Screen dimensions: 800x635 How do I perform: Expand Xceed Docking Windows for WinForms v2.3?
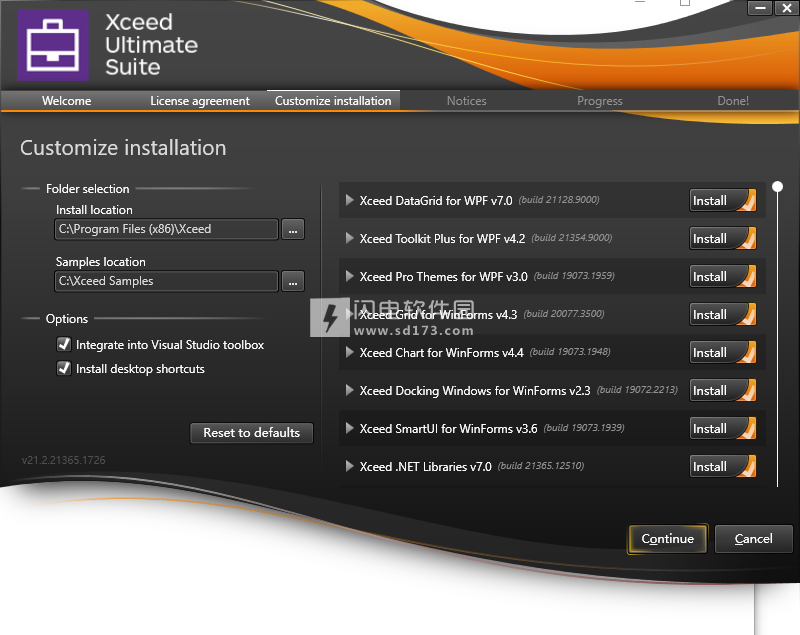point(349,390)
